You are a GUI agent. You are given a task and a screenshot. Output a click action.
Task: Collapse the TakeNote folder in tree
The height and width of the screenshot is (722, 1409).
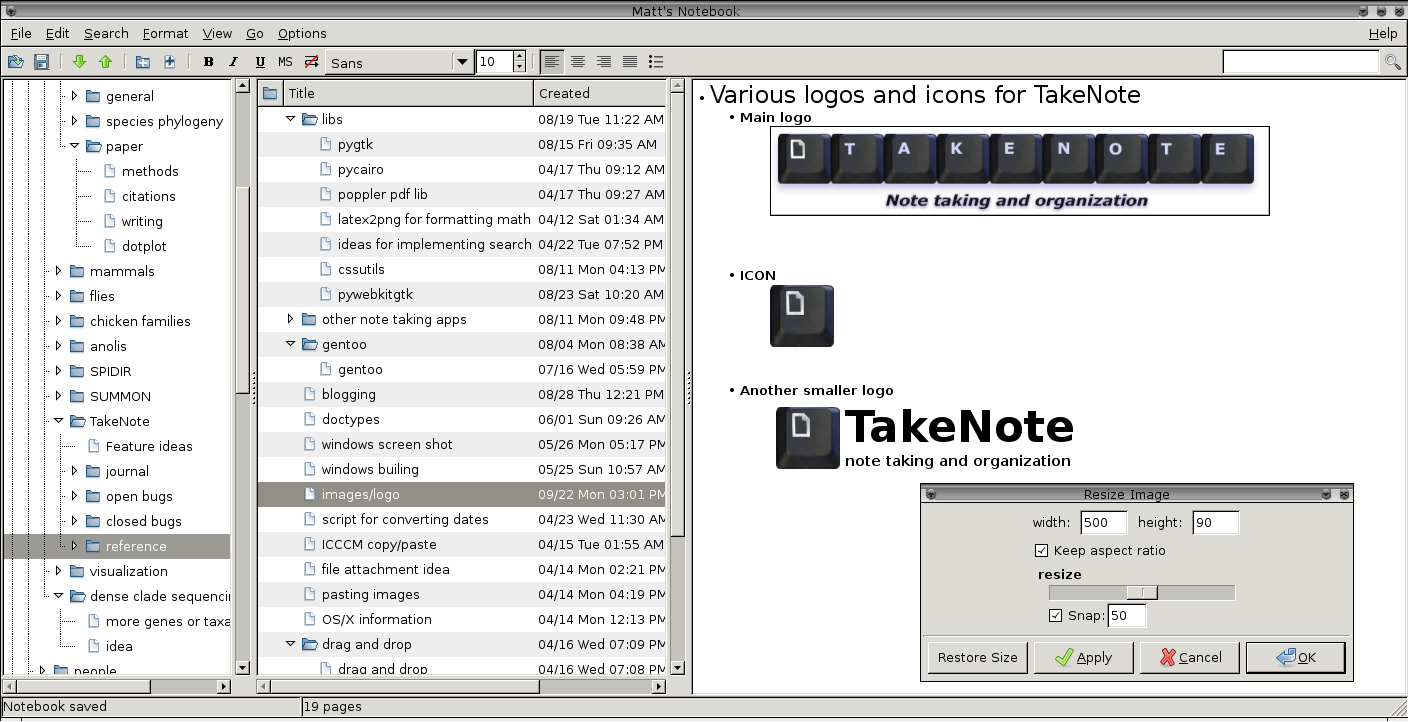(x=58, y=421)
